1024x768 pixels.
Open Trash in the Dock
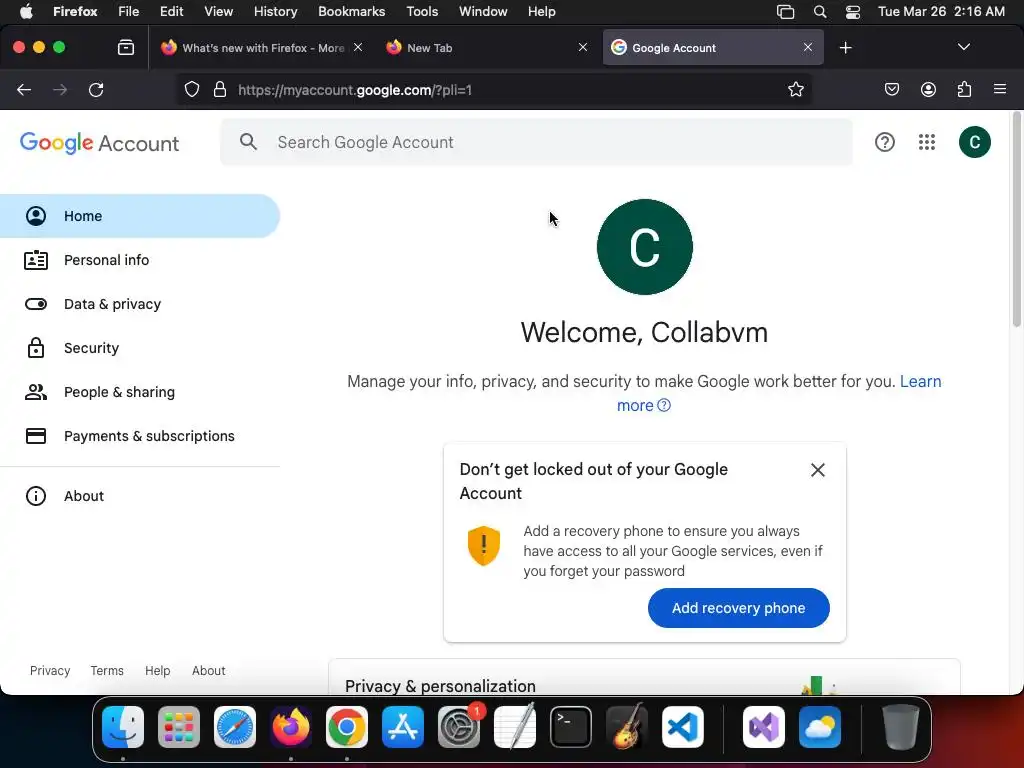[x=901, y=727]
